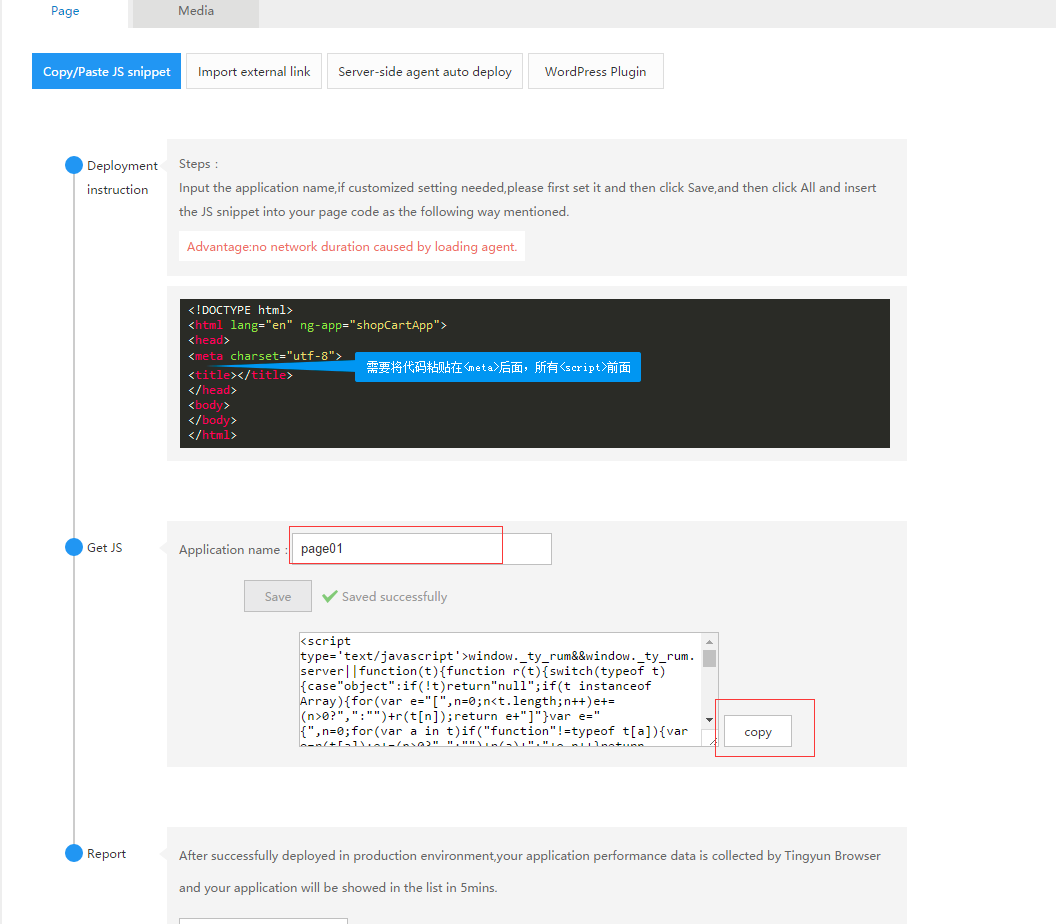The width and height of the screenshot is (1056, 924).
Task: Switch to the Page tab
Action: pos(65,12)
